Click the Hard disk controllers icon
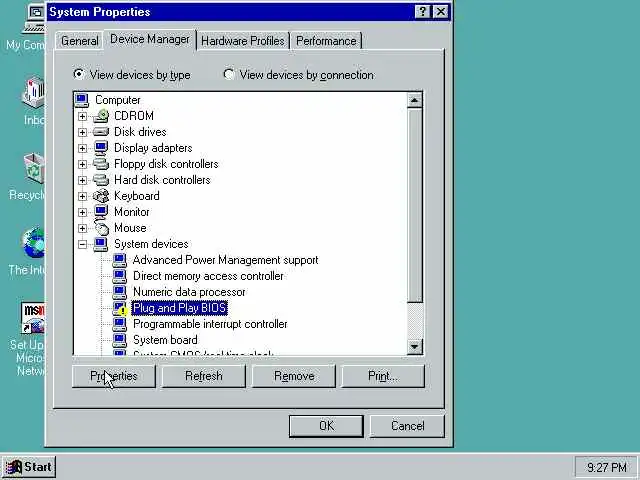The width and height of the screenshot is (640, 480). tap(101, 180)
